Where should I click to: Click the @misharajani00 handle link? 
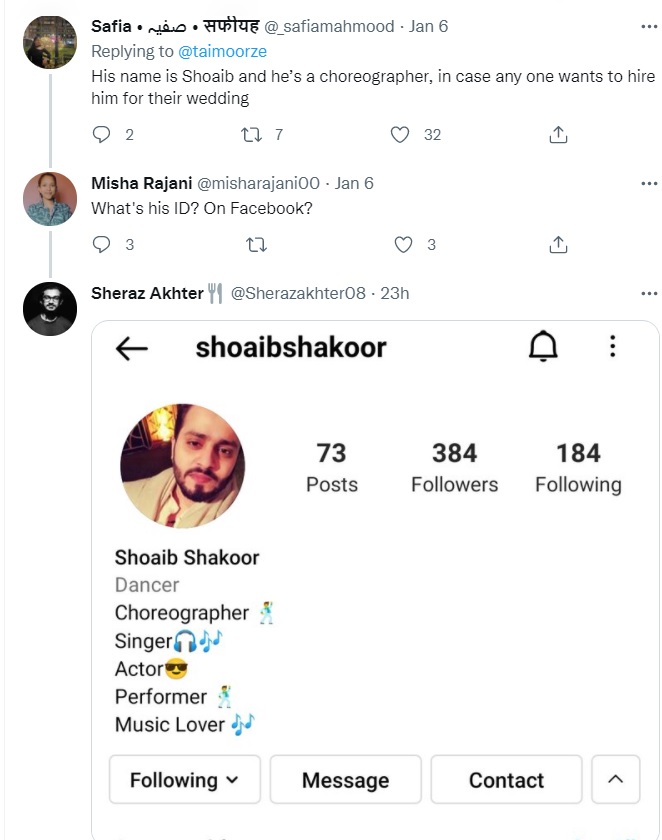click(x=258, y=183)
